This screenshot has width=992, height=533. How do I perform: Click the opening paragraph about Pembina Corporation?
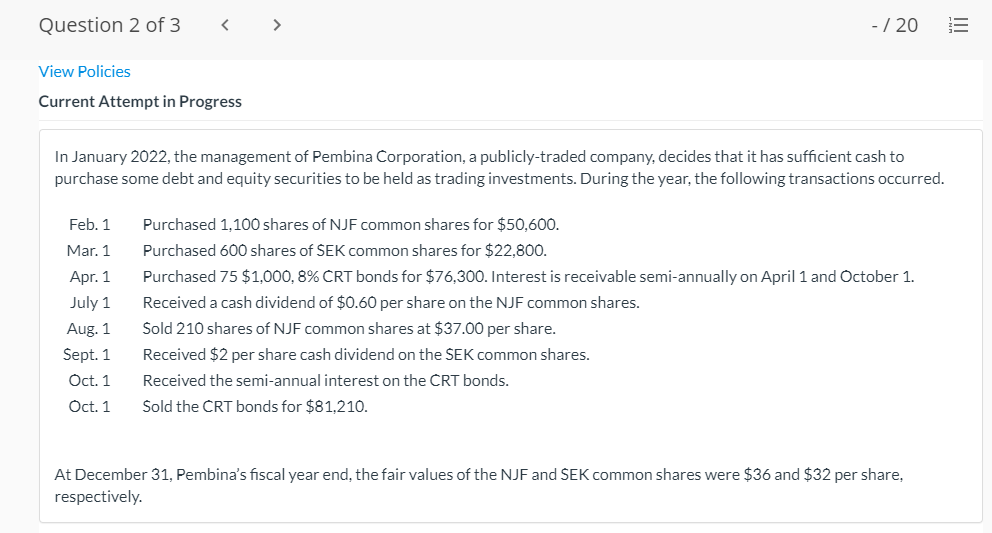498,168
